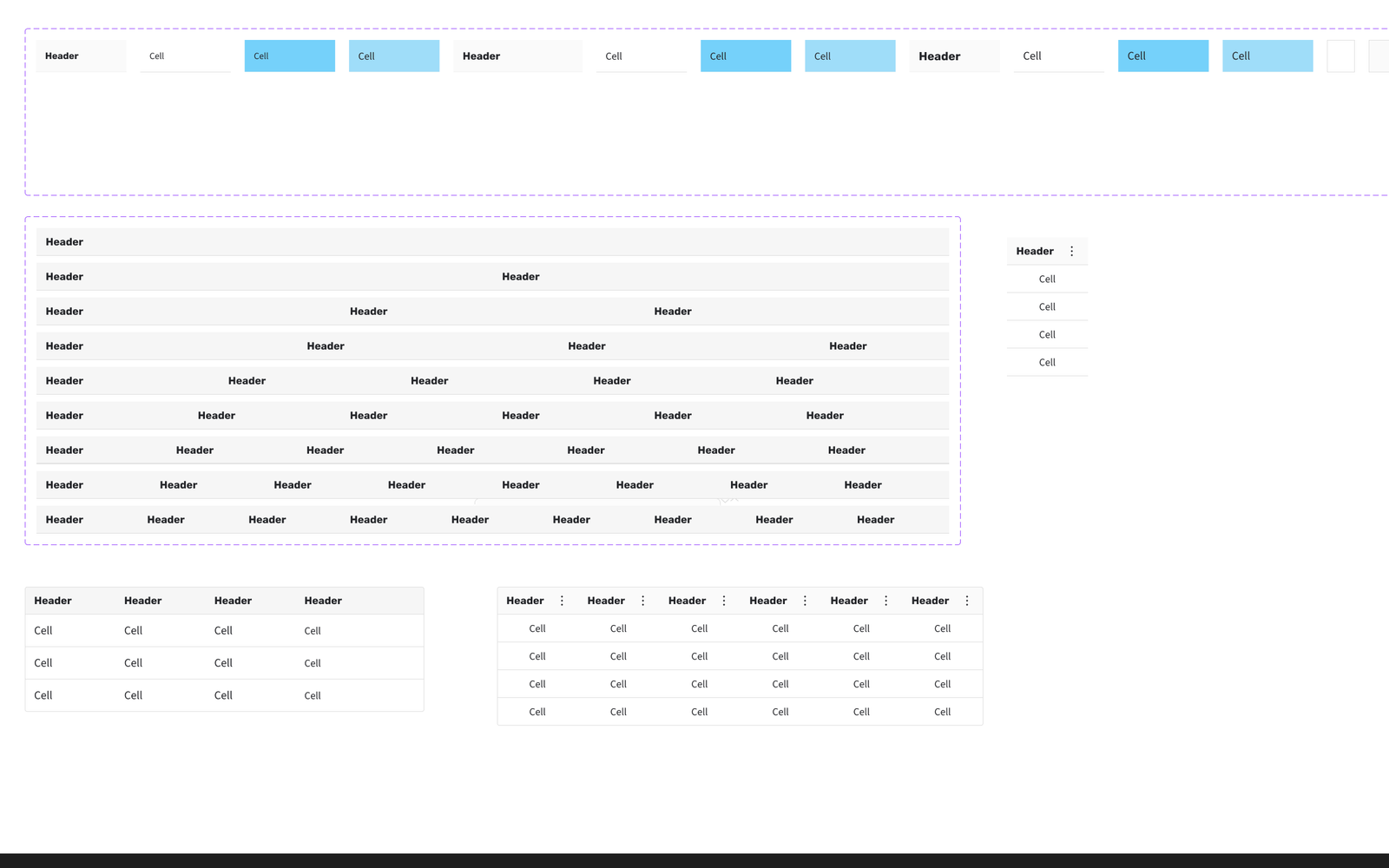Select third Header label in the six-column table
The height and width of the screenshot is (868, 1389).
coord(687,601)
